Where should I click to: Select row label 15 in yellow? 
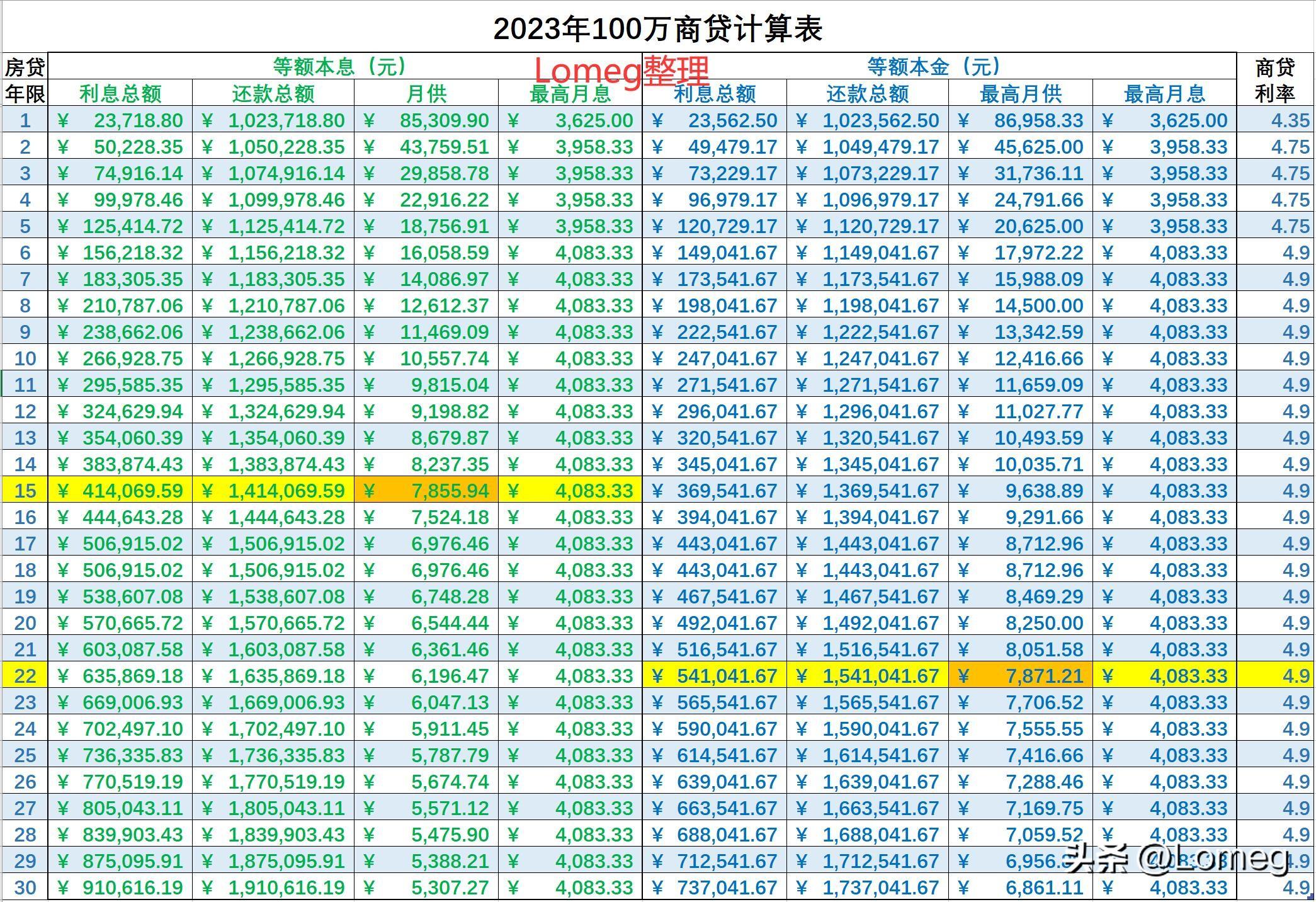(x=26, y=491)
